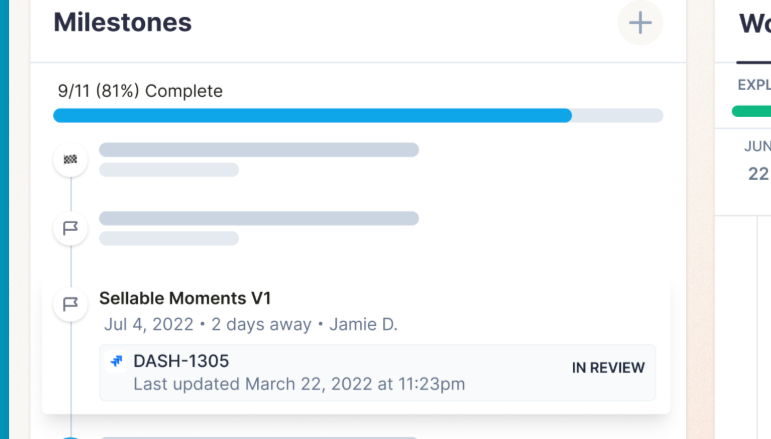The image size is (771, 439).
Task: Switch to the EXPL tab in right panel
Action: pyautogui.click(x=753, y=85)
